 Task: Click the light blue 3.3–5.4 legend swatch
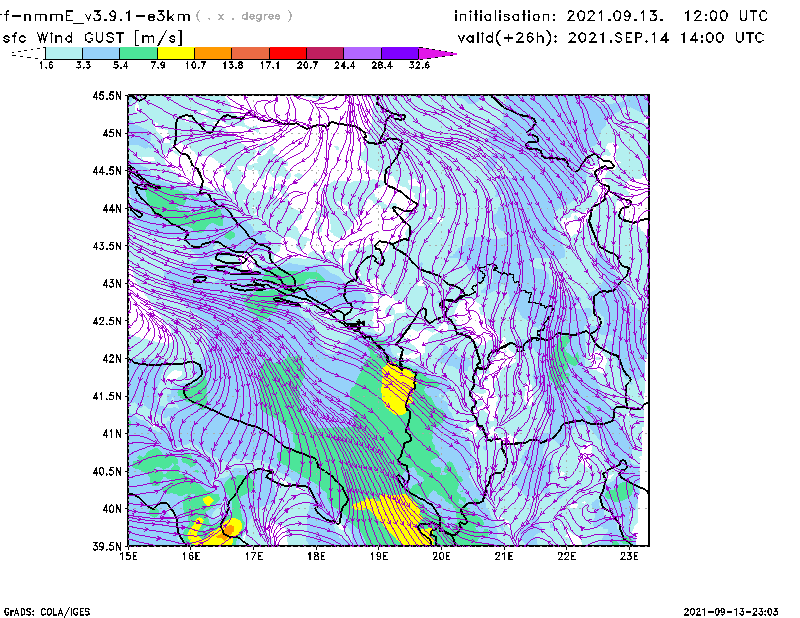pos(101,53)
